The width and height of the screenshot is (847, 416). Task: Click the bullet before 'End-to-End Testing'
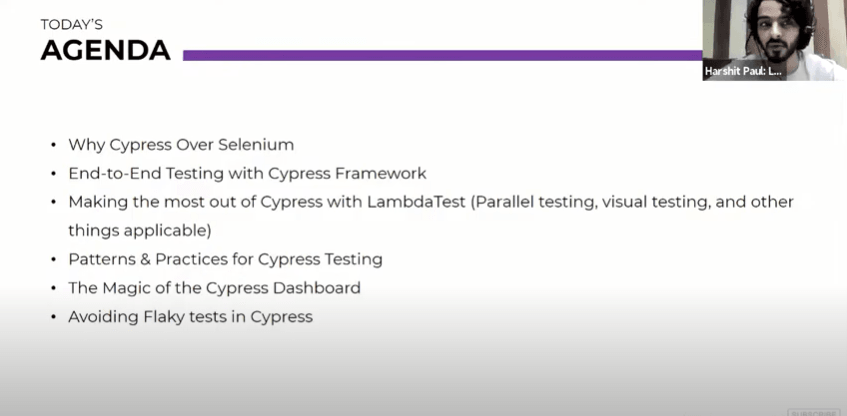pos(52,174)
